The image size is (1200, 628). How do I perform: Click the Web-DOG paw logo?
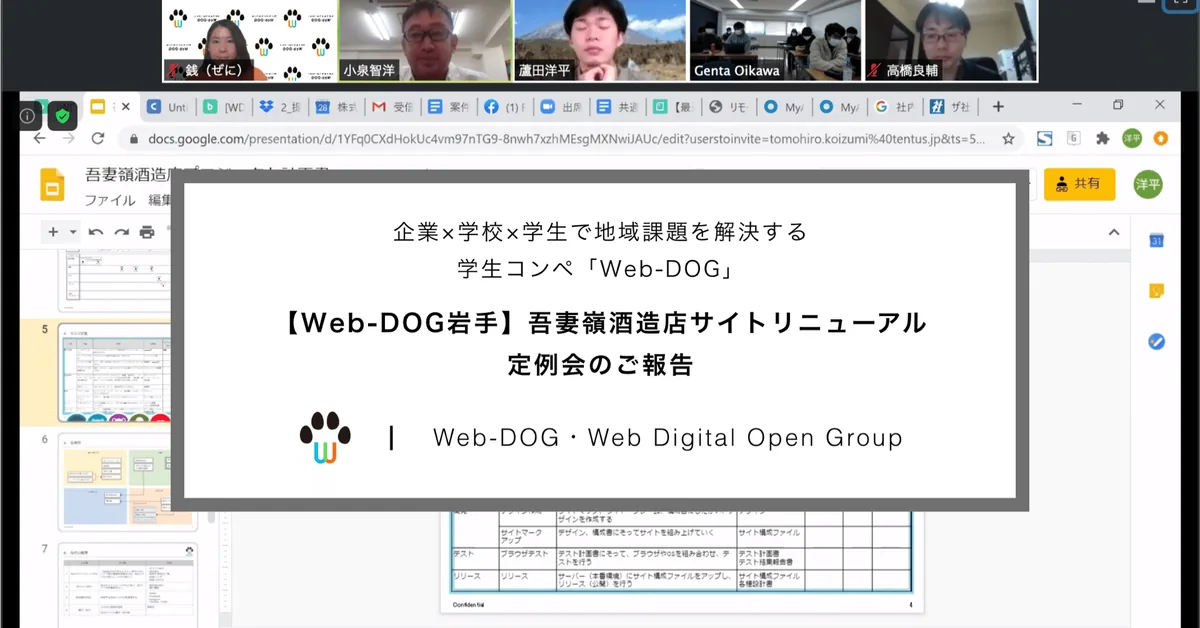[325, 437]
